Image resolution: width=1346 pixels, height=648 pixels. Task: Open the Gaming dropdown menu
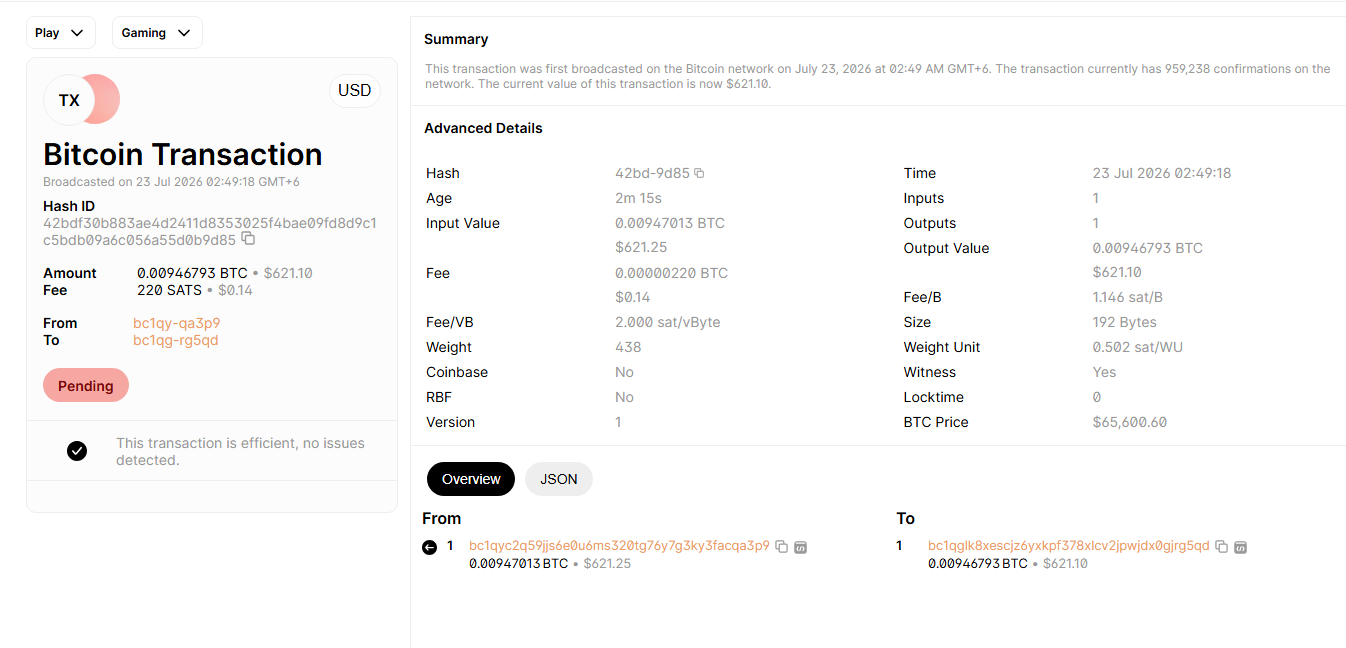coord(157,33)
